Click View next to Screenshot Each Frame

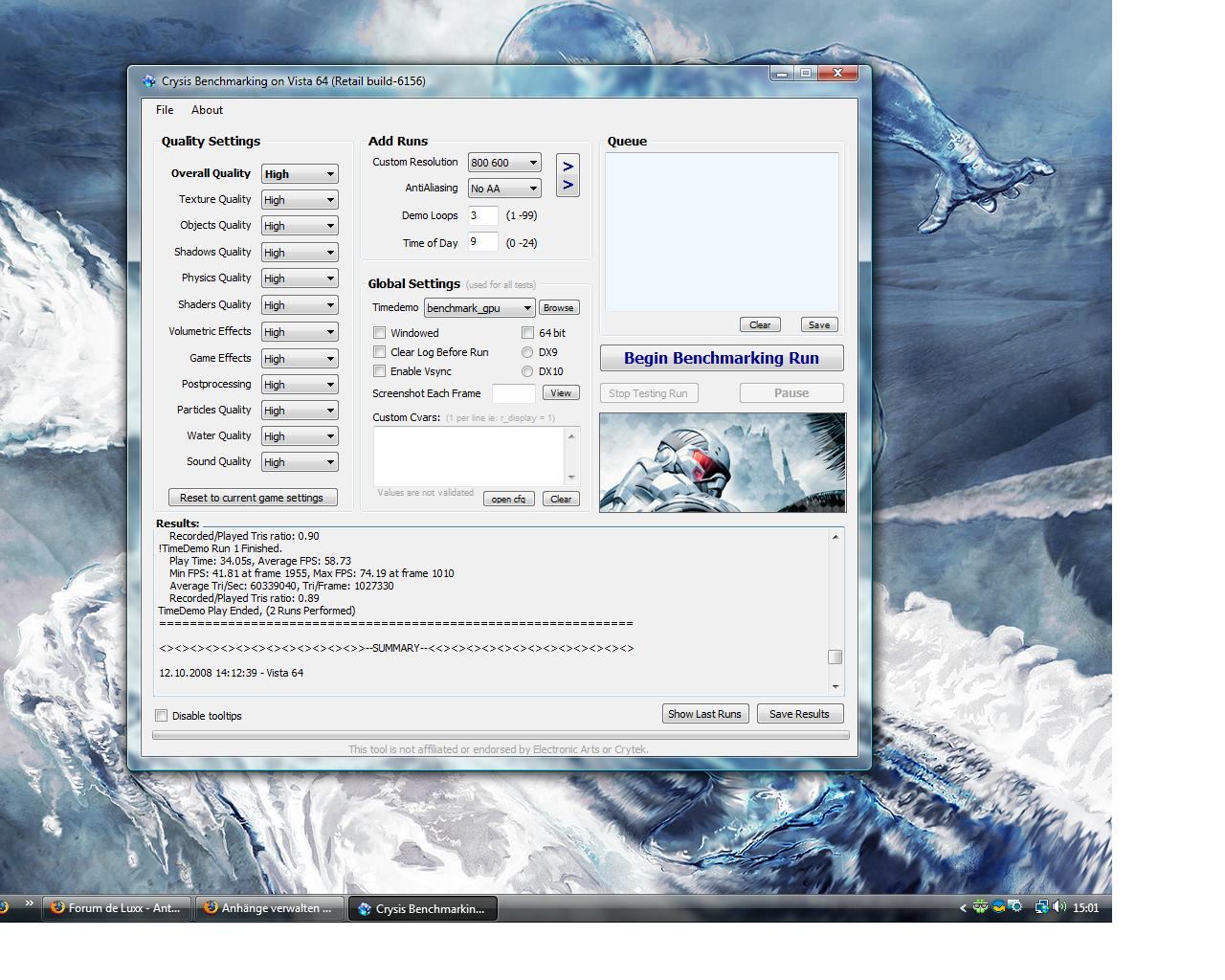[x=561, y=393]
